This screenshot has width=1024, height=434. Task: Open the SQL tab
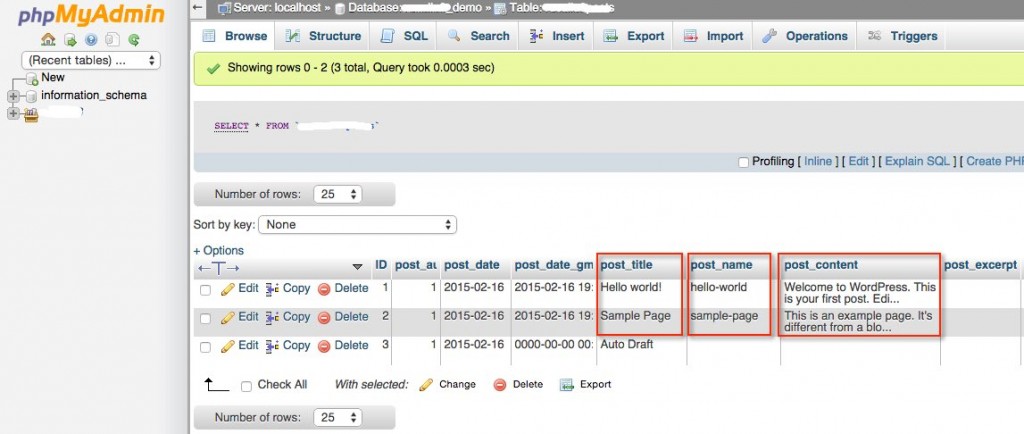pyautogui.click(x=404, y=36)
